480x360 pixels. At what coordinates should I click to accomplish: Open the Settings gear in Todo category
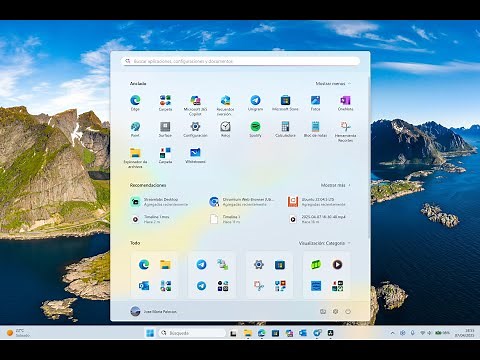point(259,265)
